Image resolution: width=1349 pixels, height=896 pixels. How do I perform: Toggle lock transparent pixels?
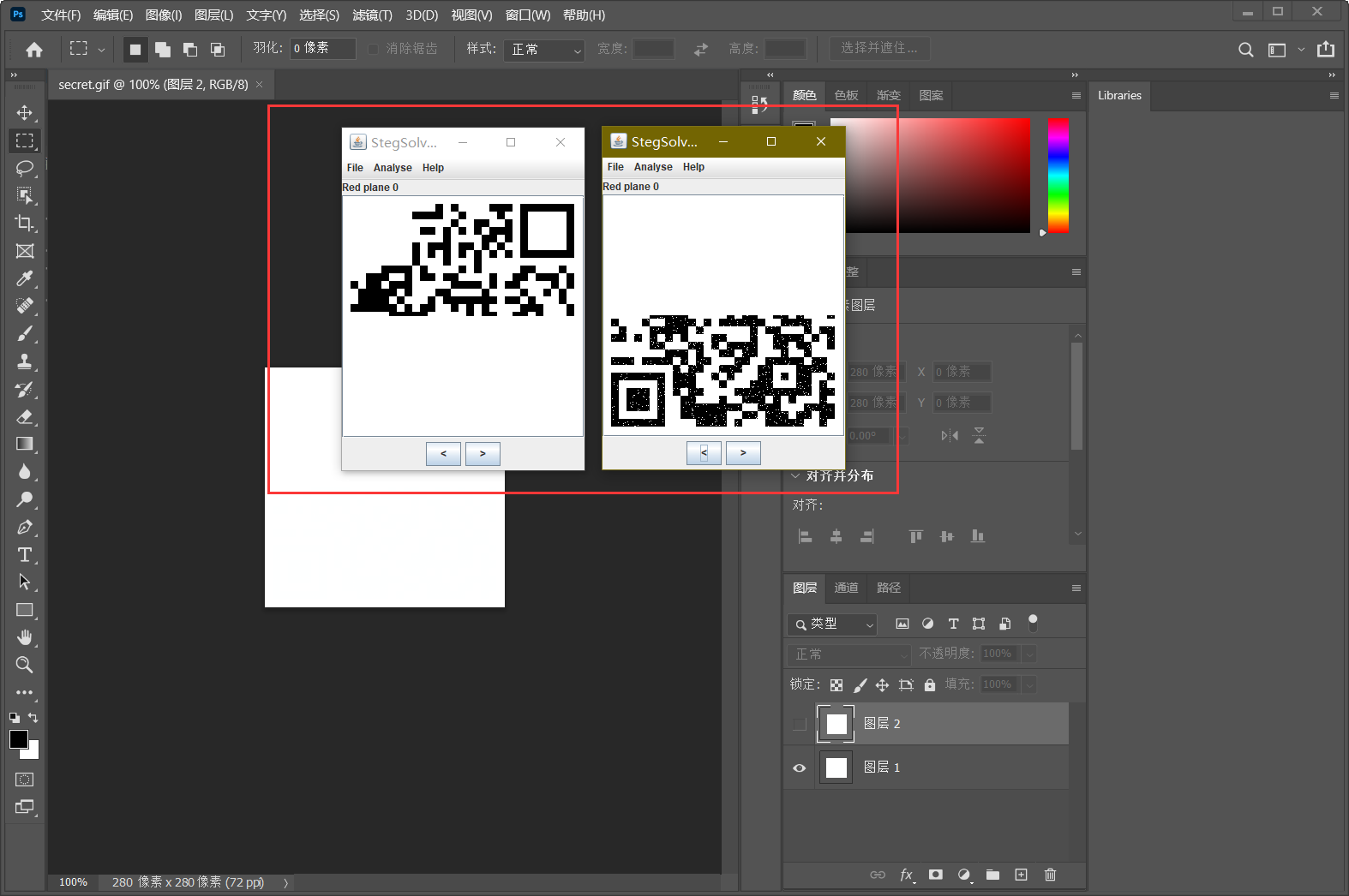click(x=836, y=684)
